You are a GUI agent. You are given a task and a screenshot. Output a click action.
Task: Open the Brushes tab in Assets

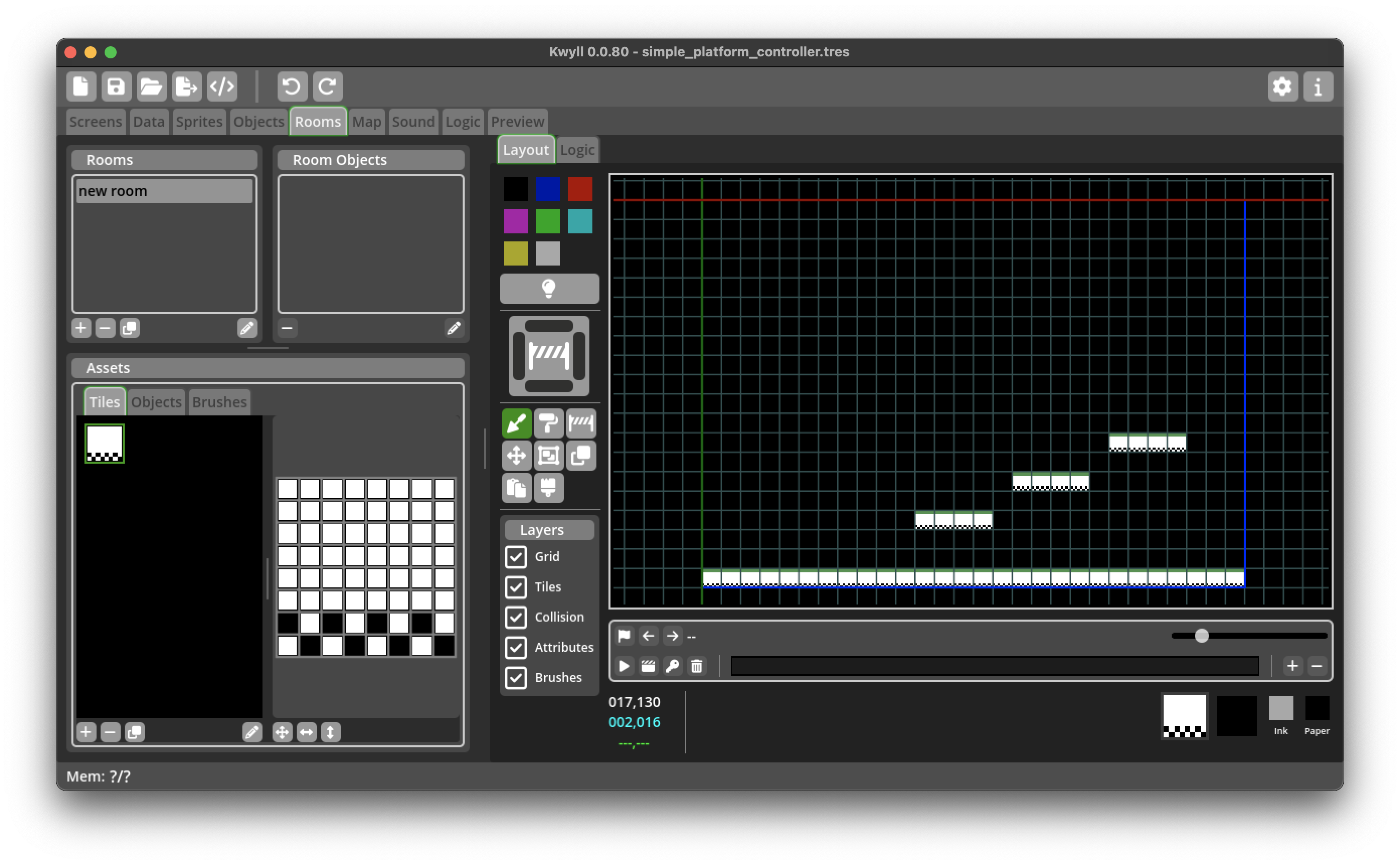(x=219, y=402)
